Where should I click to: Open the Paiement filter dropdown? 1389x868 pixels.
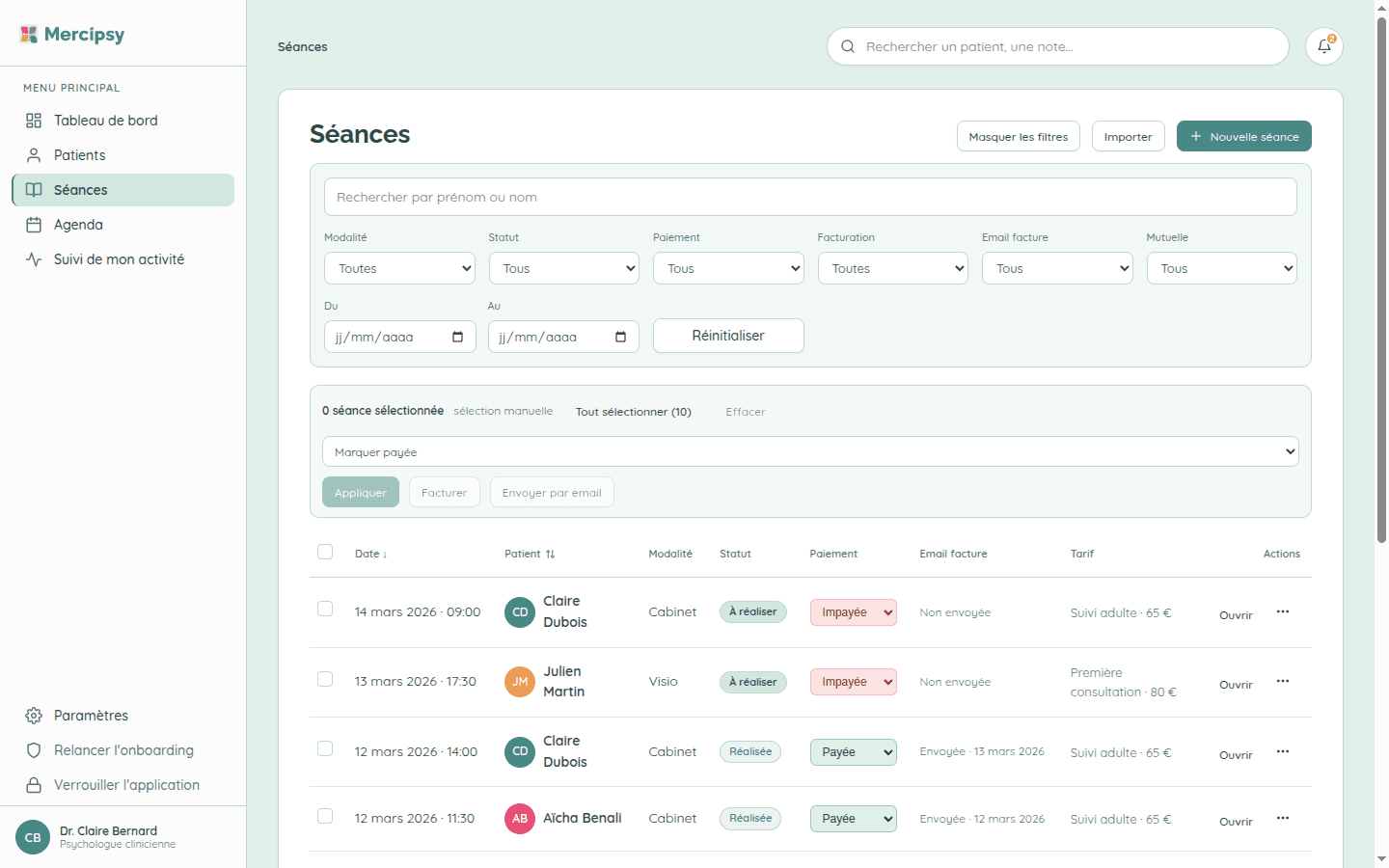pos(729,268)
